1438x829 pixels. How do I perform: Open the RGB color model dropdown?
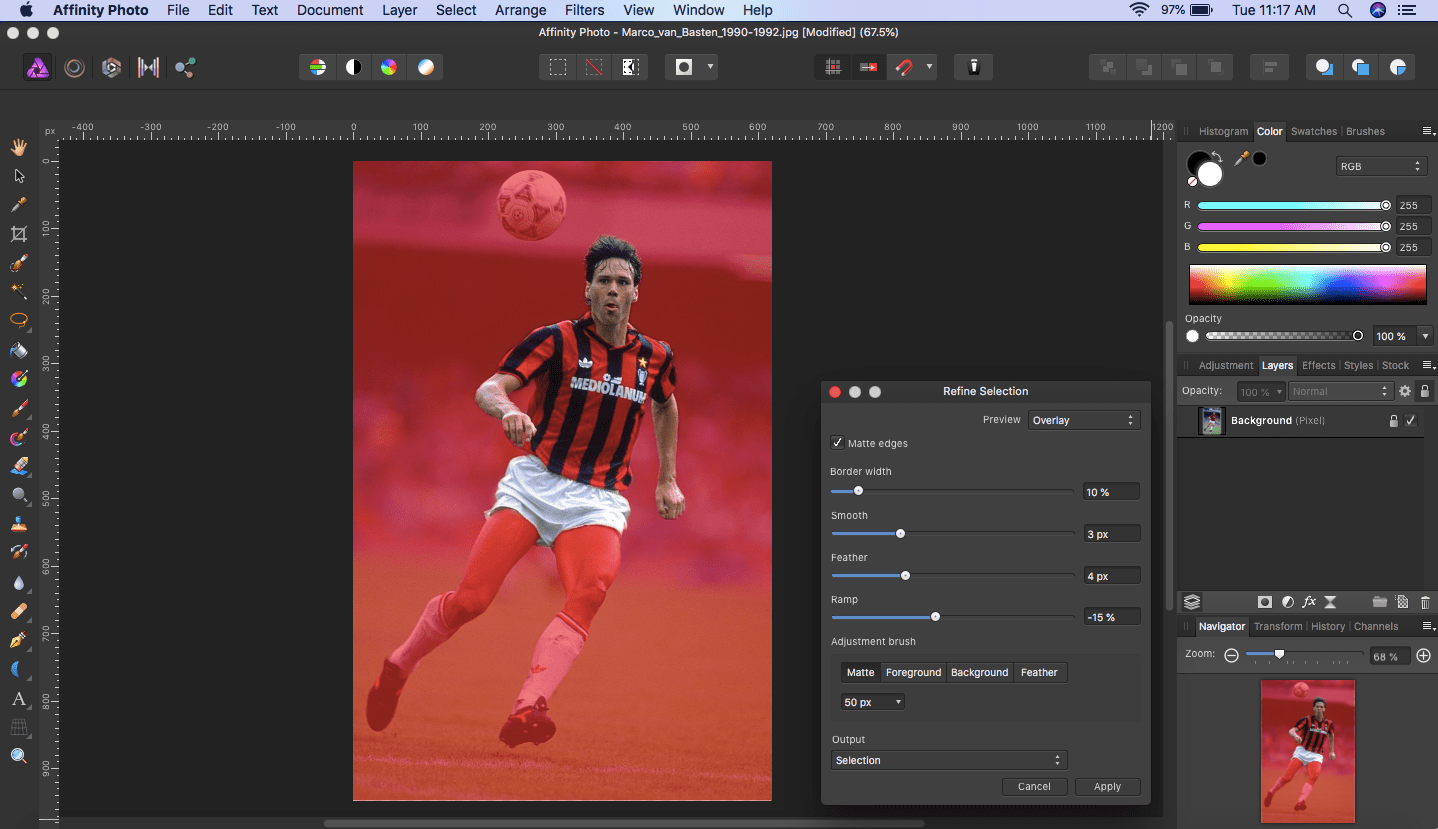tap(1380, 166)
